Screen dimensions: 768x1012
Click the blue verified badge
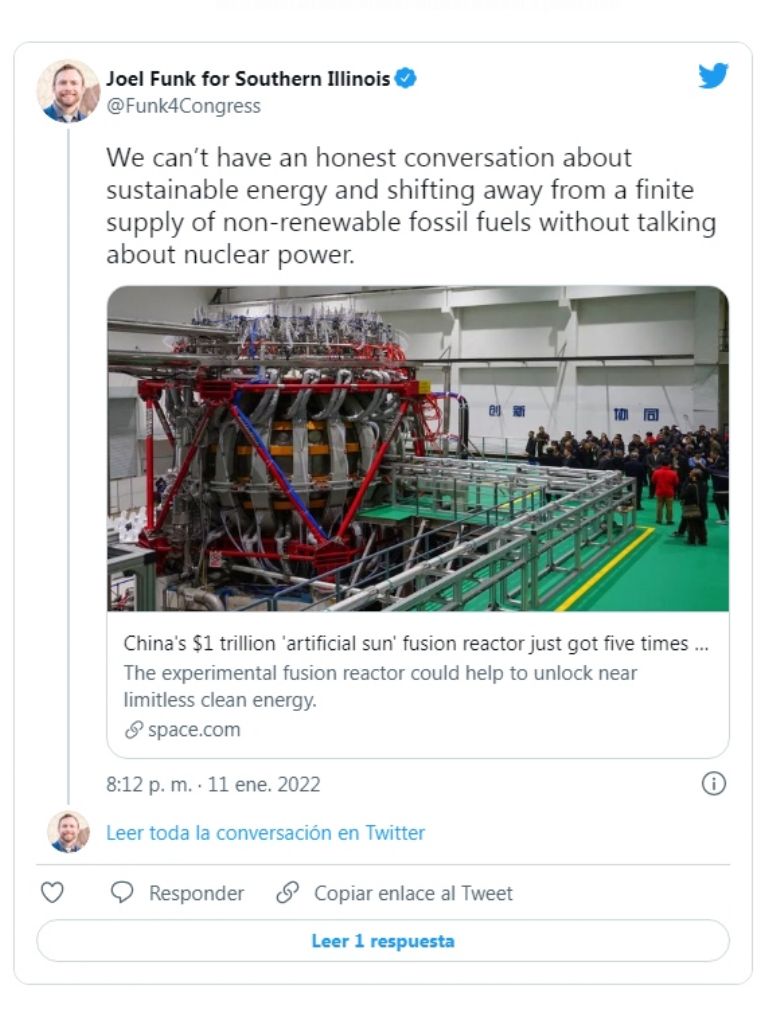pos(405,79)
